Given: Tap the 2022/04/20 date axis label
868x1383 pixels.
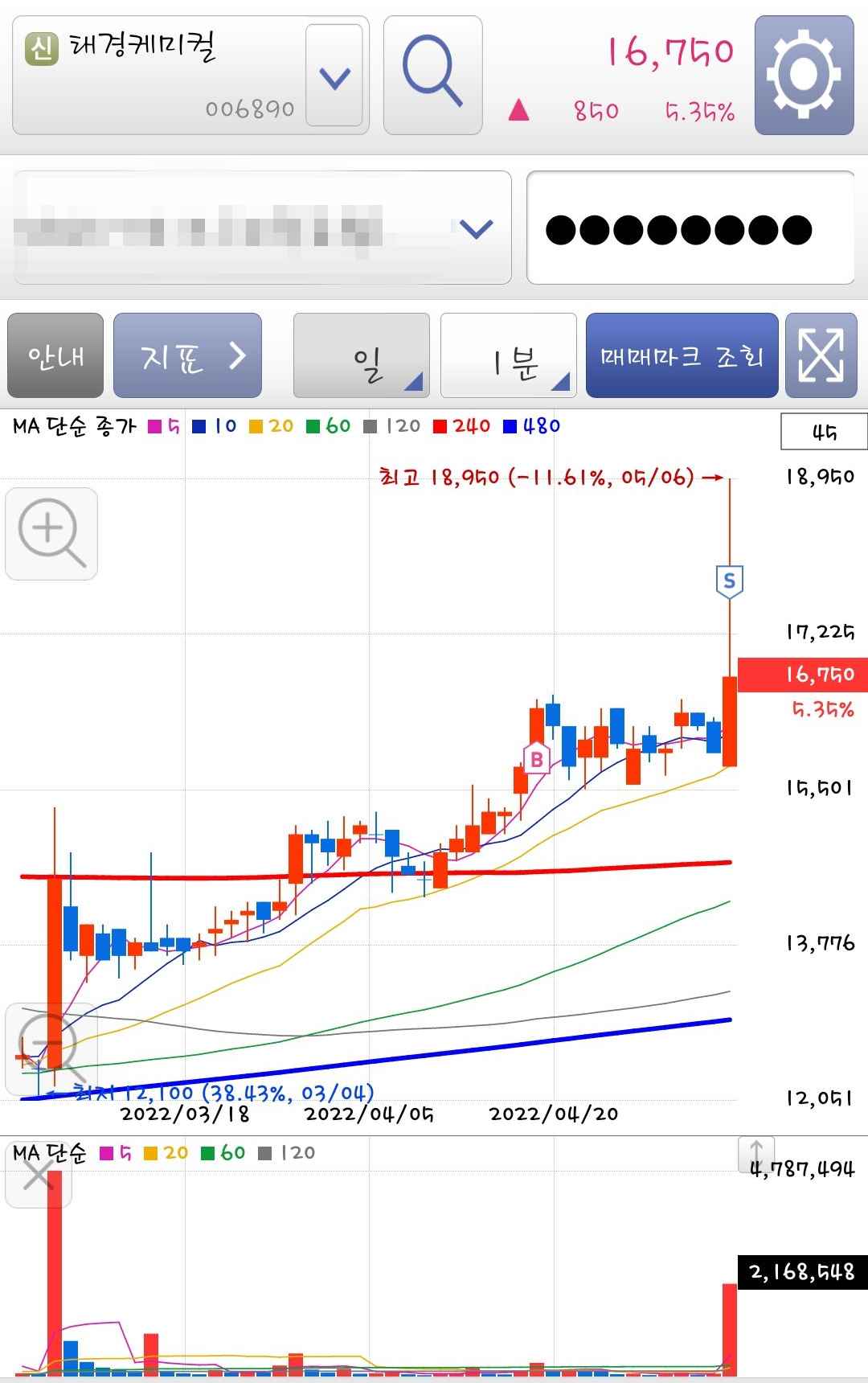Looking at the screenshot, I should tap(554, 1114).
